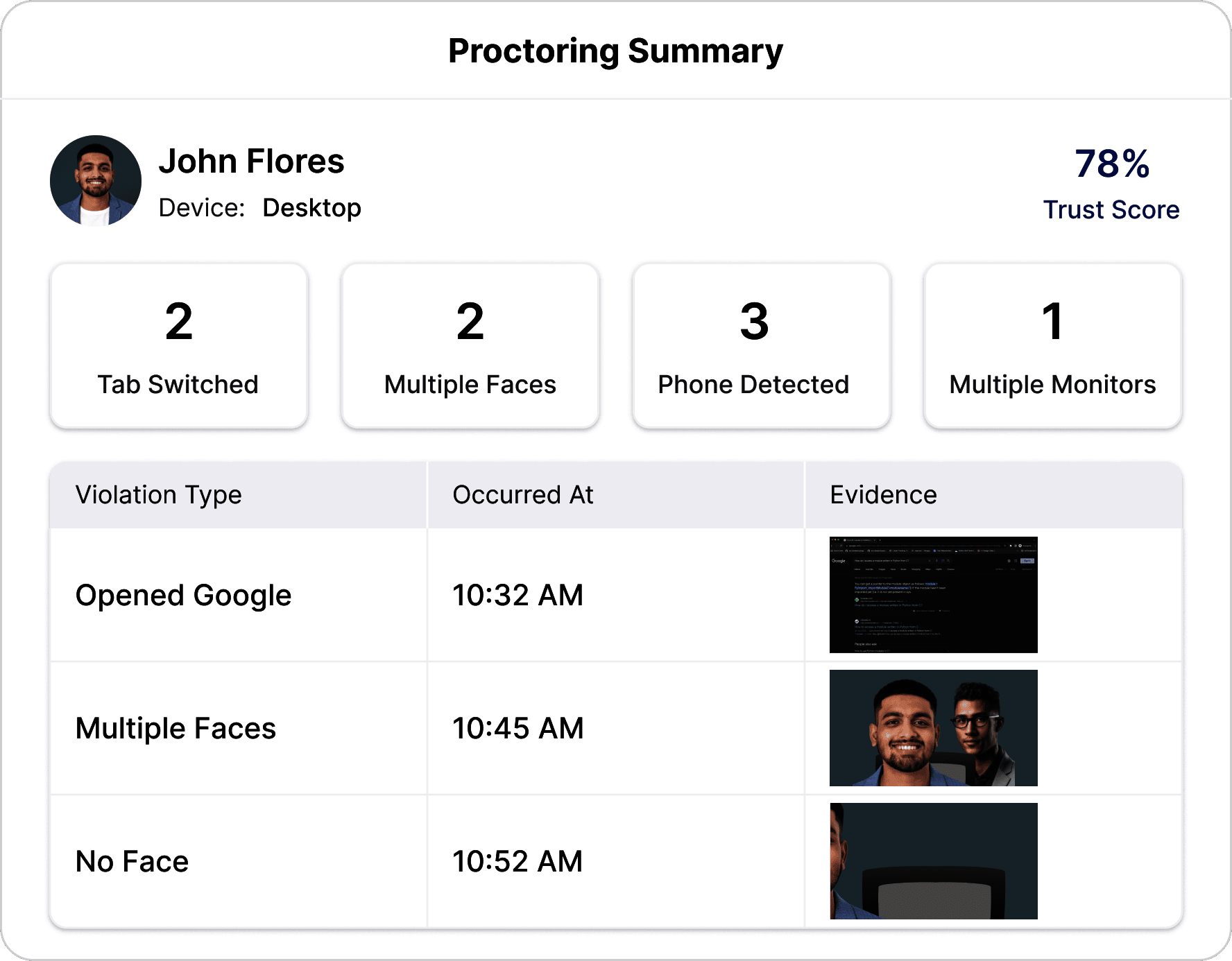
Task: Click the 10:45 AM timestamp
Action: pyautogui.click(x=517, y=728)
